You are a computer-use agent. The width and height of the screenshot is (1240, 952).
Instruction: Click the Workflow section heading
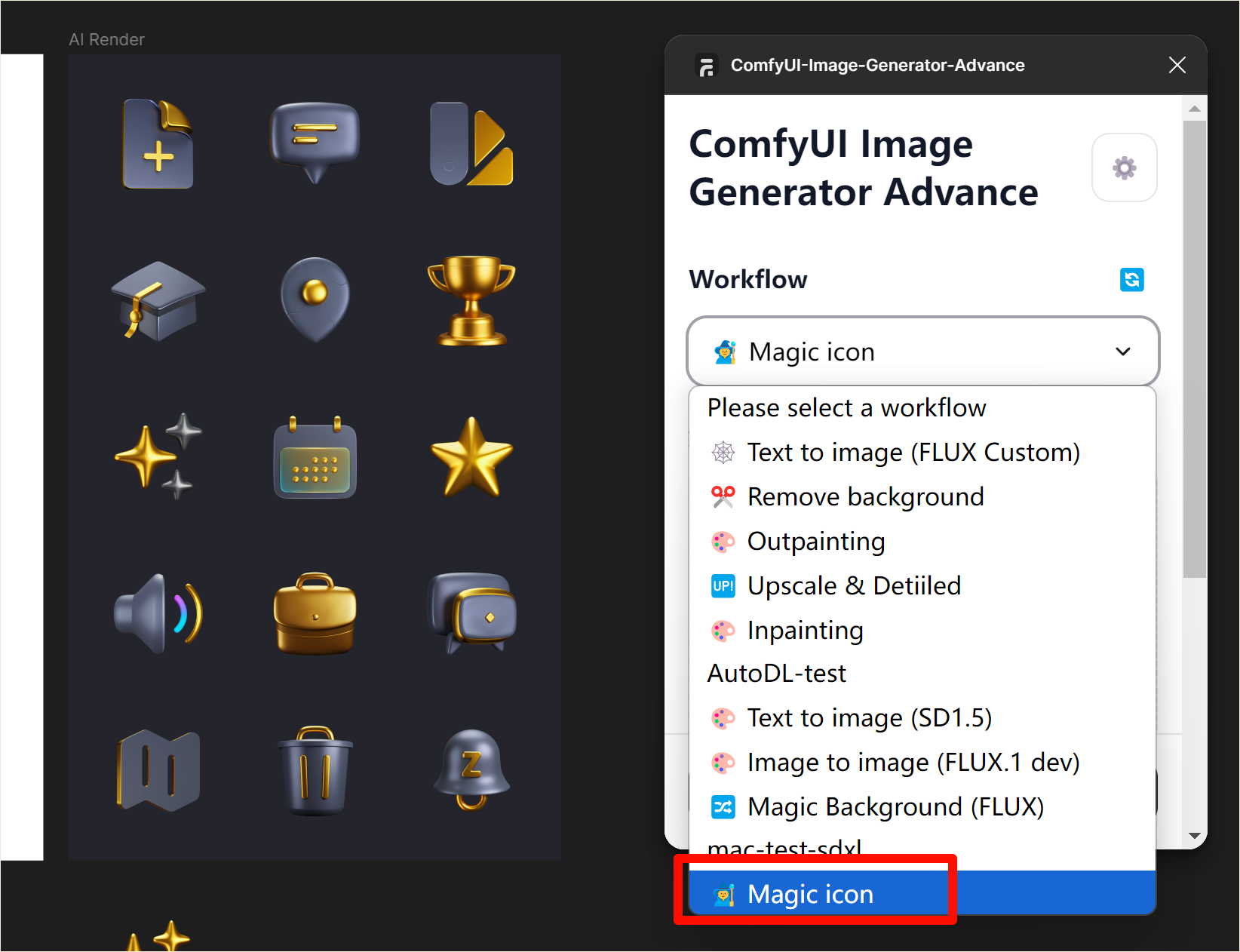(x=747, y=279)
